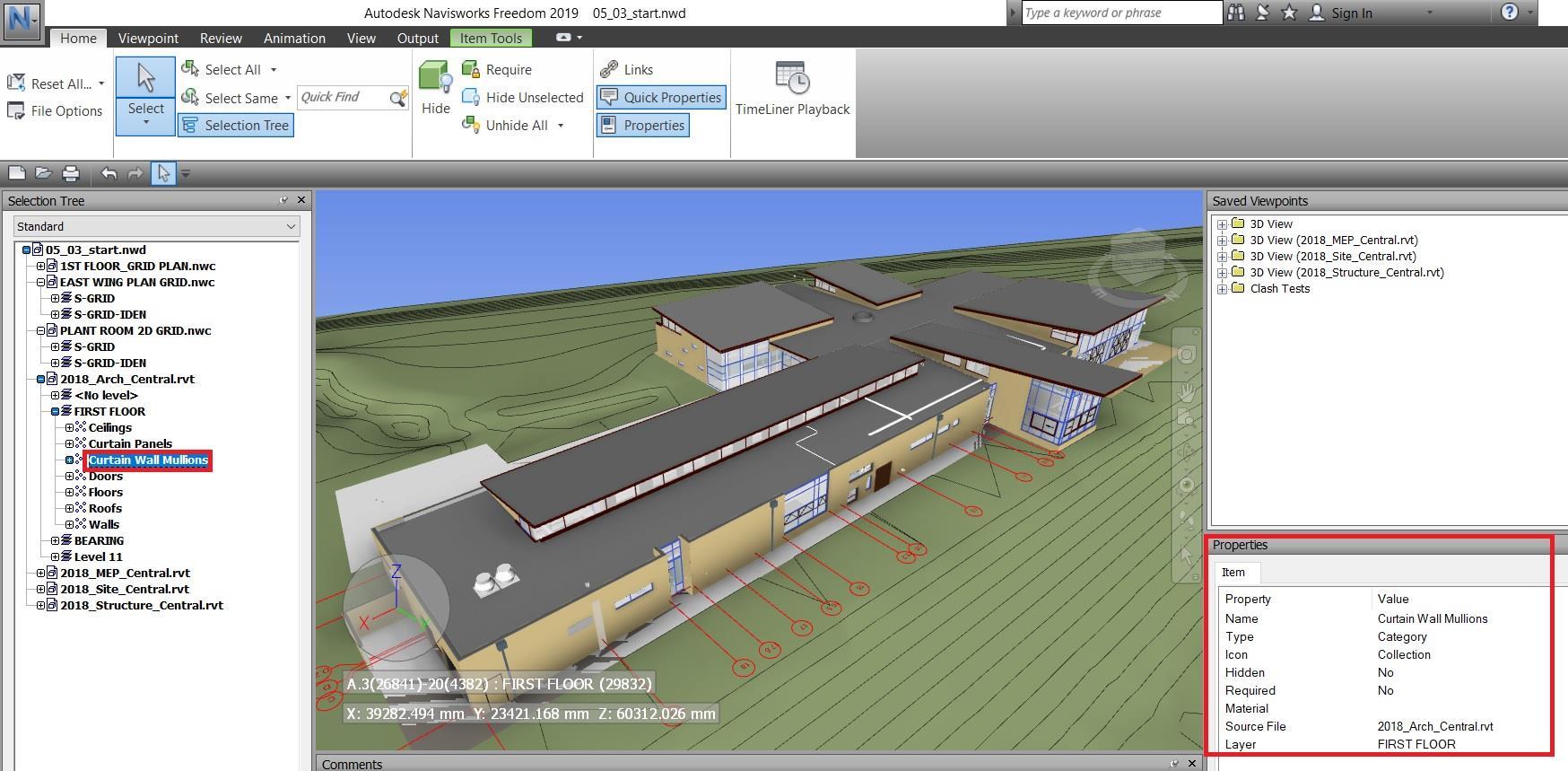Click the Hide cube icon
The height and width of the screenshot is (771, 1568).
click(435, 78)
